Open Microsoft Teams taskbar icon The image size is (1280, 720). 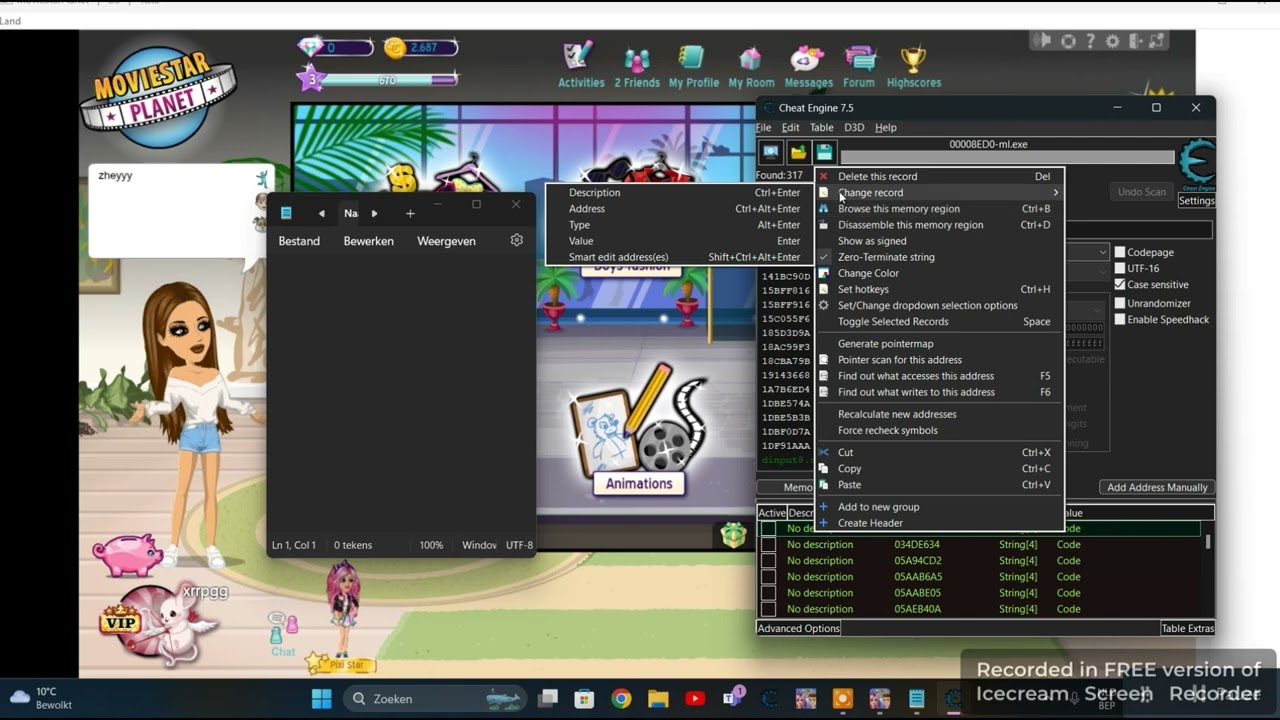pyautogui.click(x=732, y=697)
